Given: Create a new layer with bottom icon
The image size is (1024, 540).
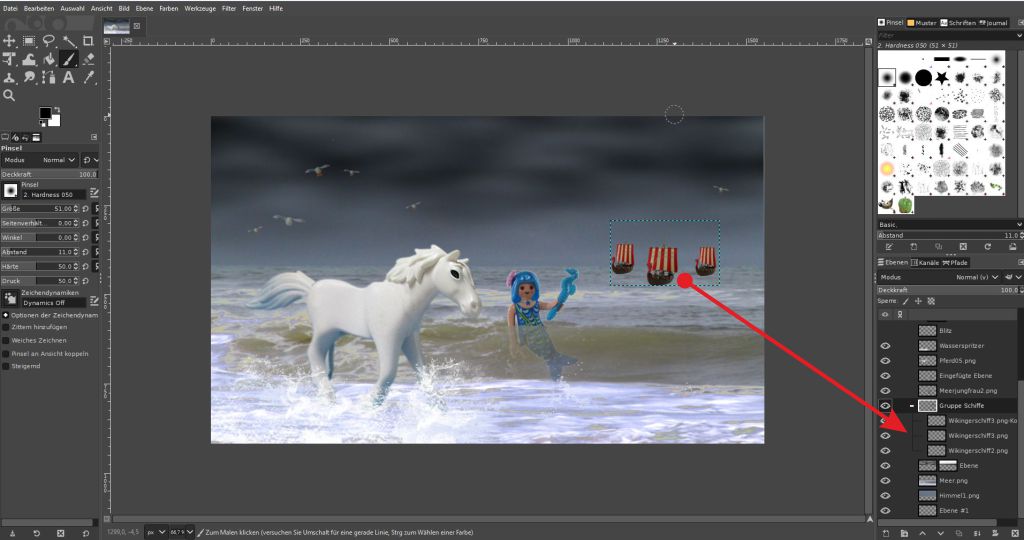Looking at the screenshot, I should (886, 533).
